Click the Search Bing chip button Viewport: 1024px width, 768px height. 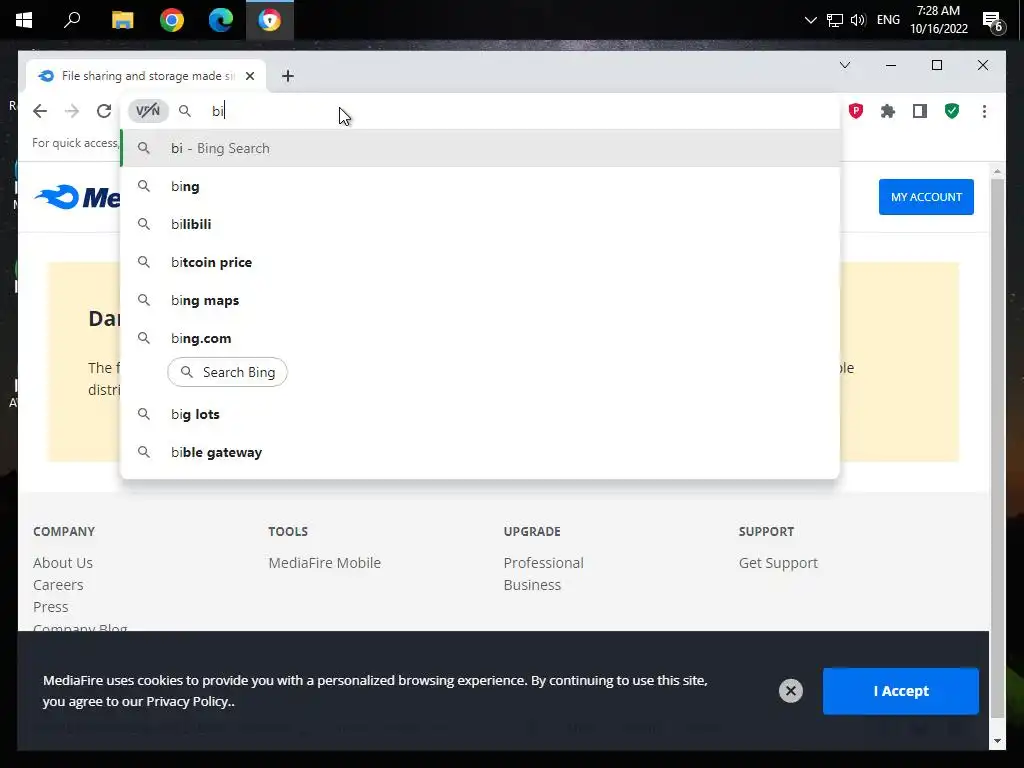pyautogui.click(x=227, y=372)
